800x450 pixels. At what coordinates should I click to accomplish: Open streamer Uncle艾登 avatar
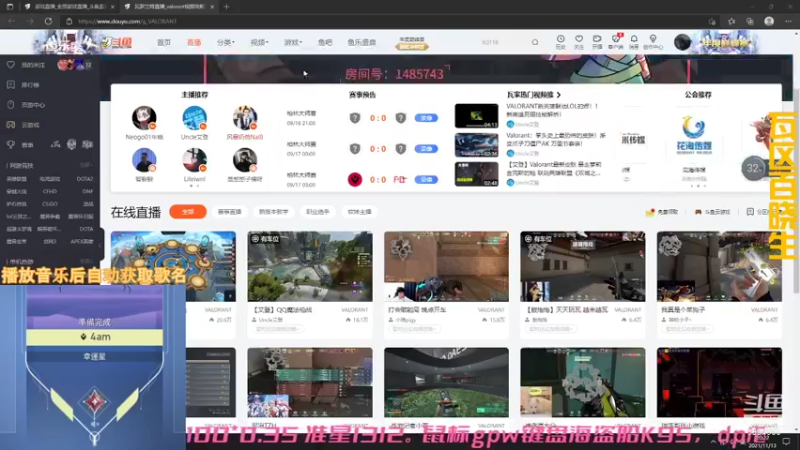(194, 118)
